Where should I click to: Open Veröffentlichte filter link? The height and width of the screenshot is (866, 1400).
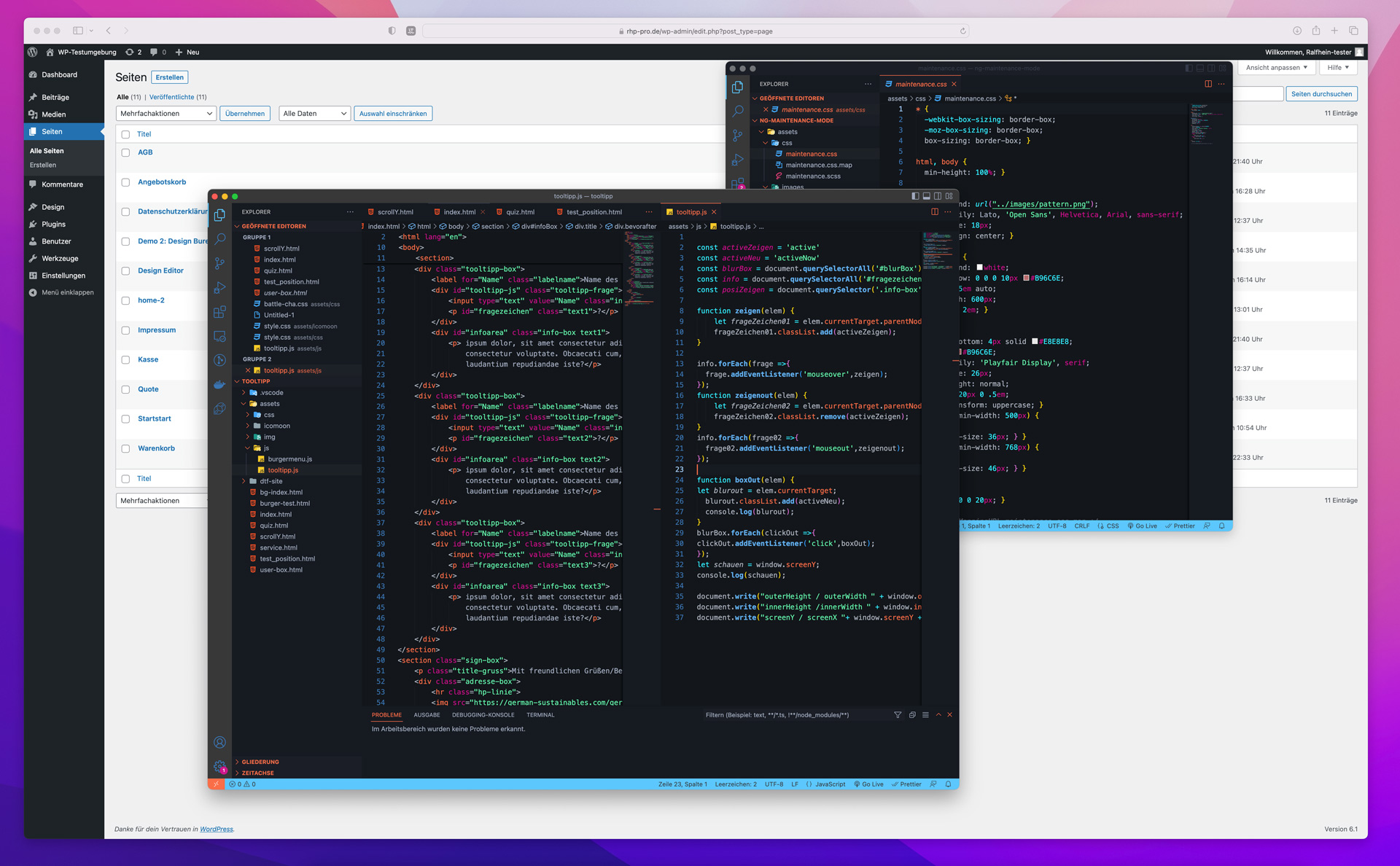[171, 97]
